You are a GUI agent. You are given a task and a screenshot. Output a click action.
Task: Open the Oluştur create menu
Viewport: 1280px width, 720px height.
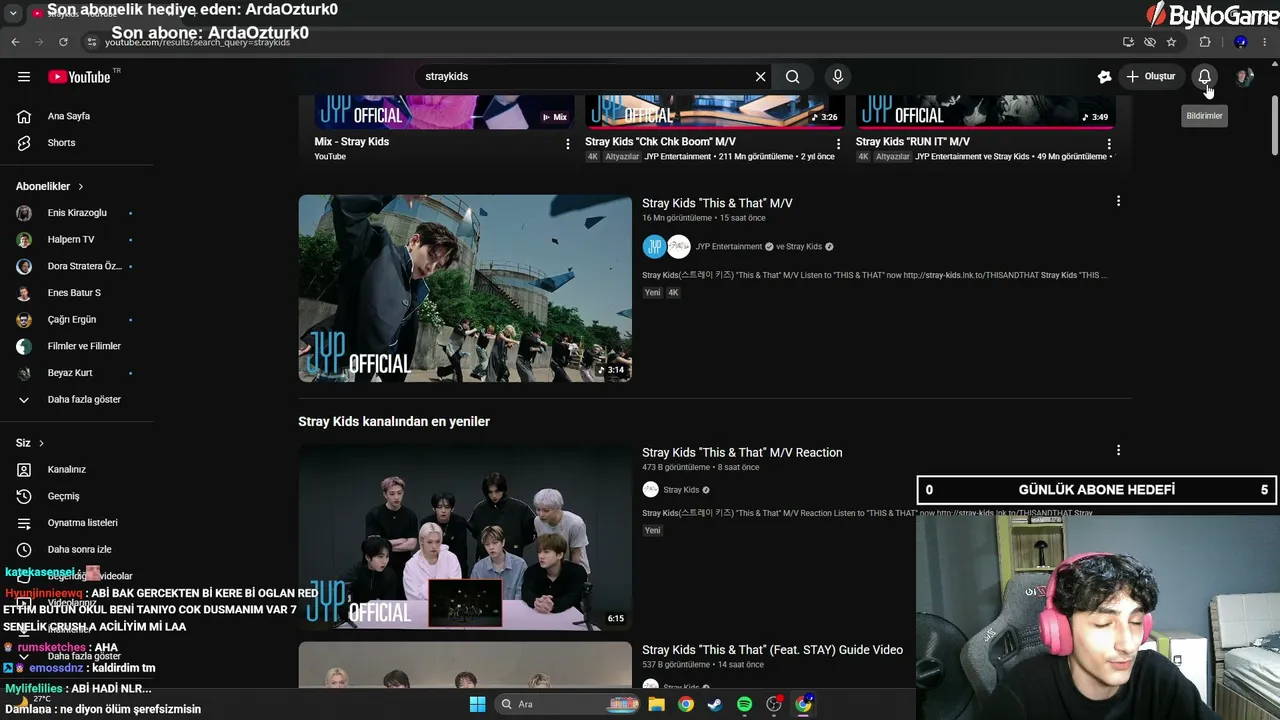(x=1150, y=77)
